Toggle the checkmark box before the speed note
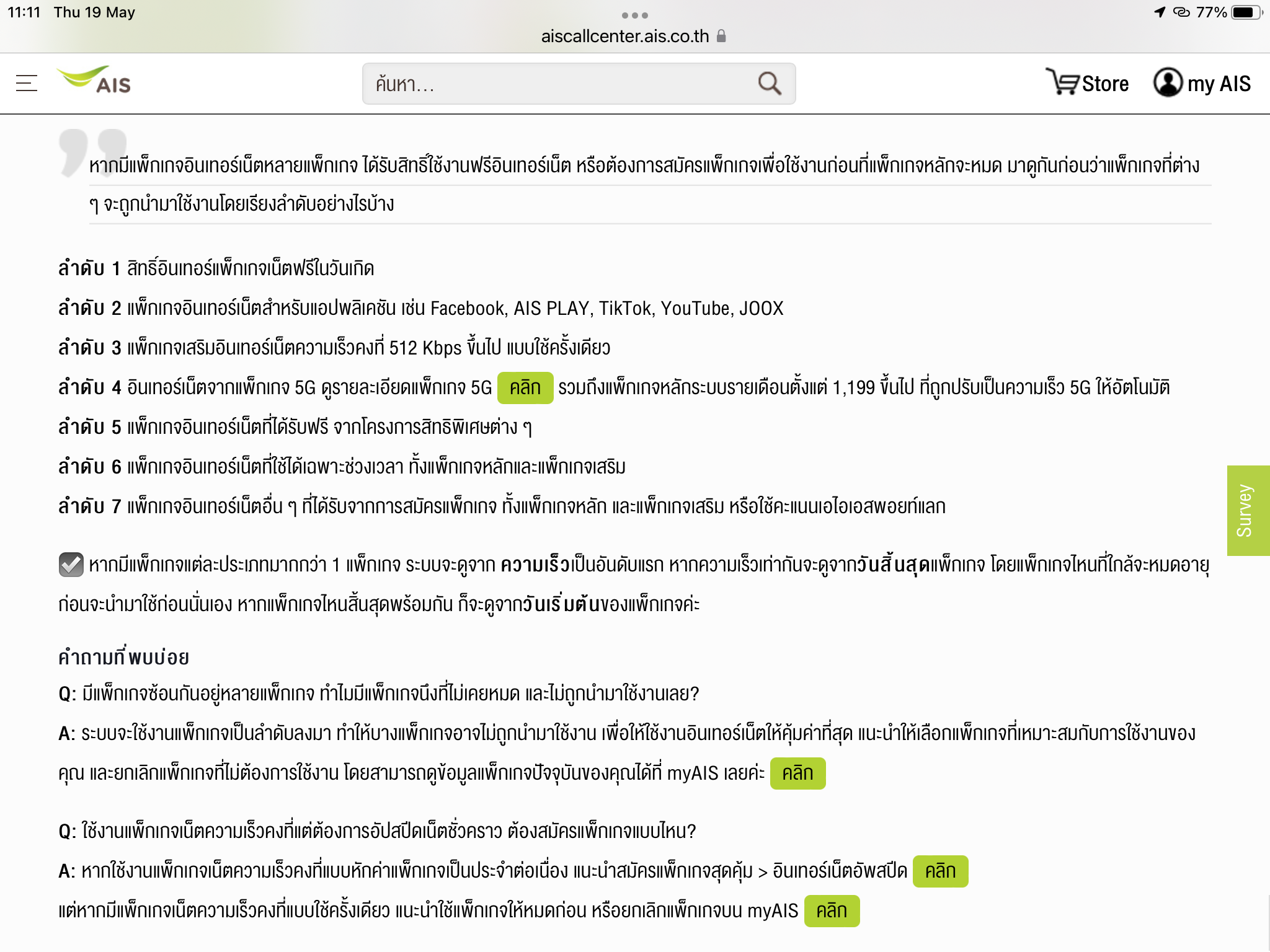1270x952 pixels. (71, 564)
